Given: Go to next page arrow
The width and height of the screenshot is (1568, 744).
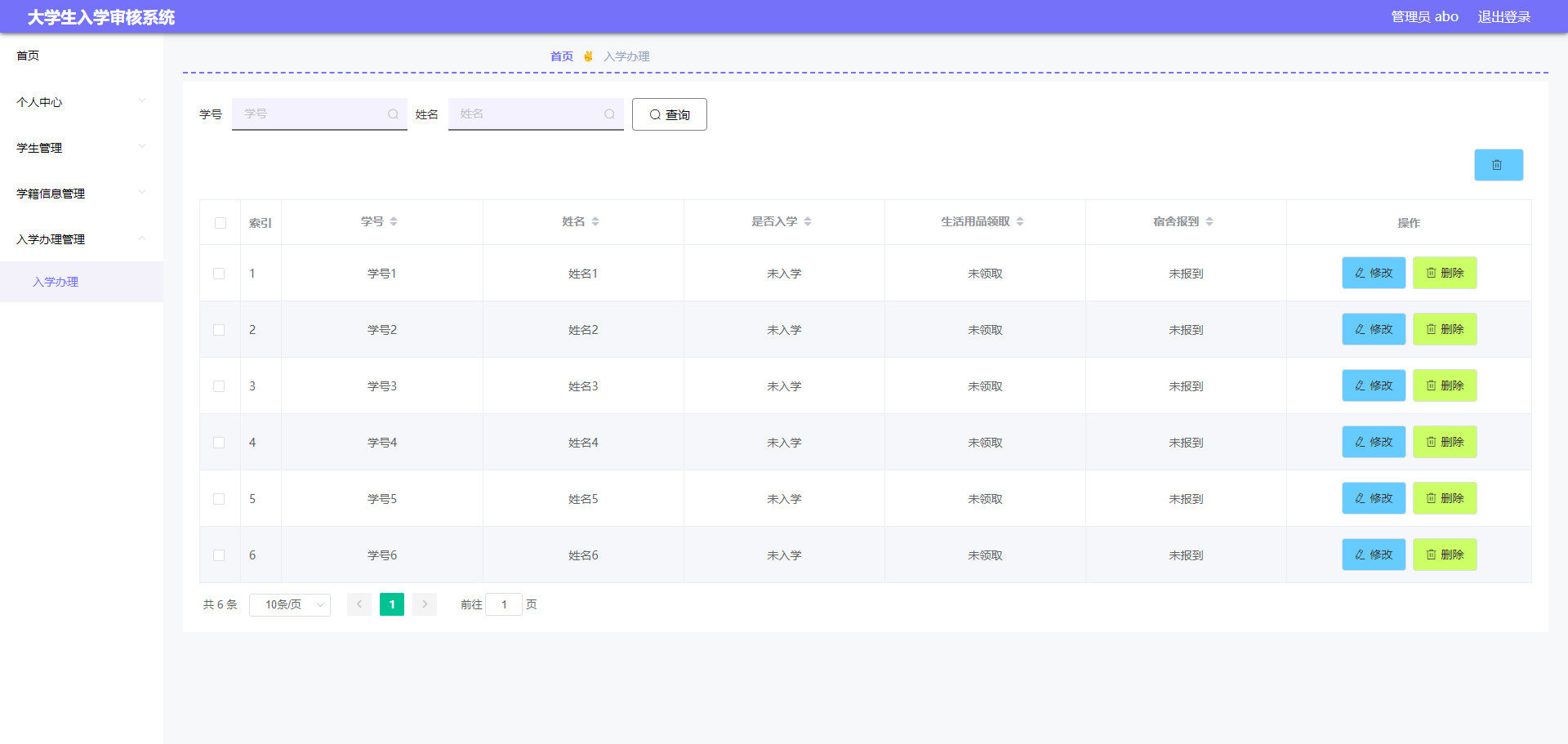Looking at the screenshot, I should pos(425,604).
